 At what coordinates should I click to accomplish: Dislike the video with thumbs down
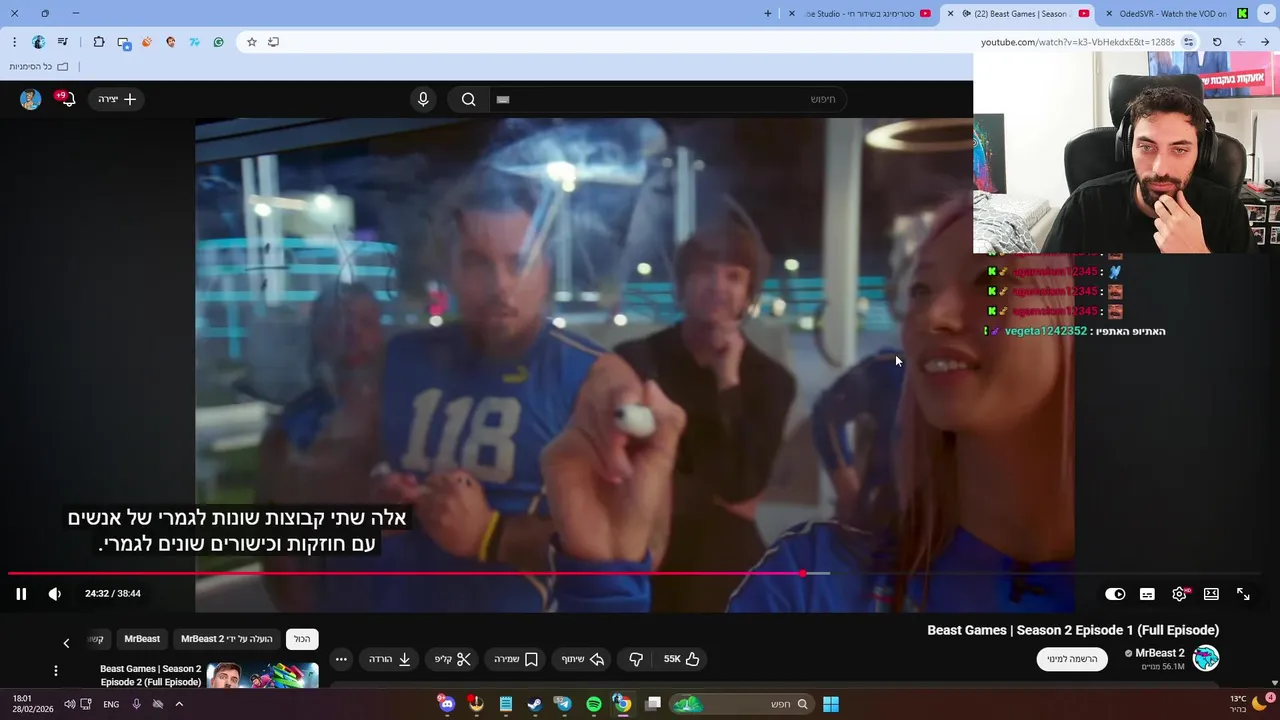click(x=636, y=659)
